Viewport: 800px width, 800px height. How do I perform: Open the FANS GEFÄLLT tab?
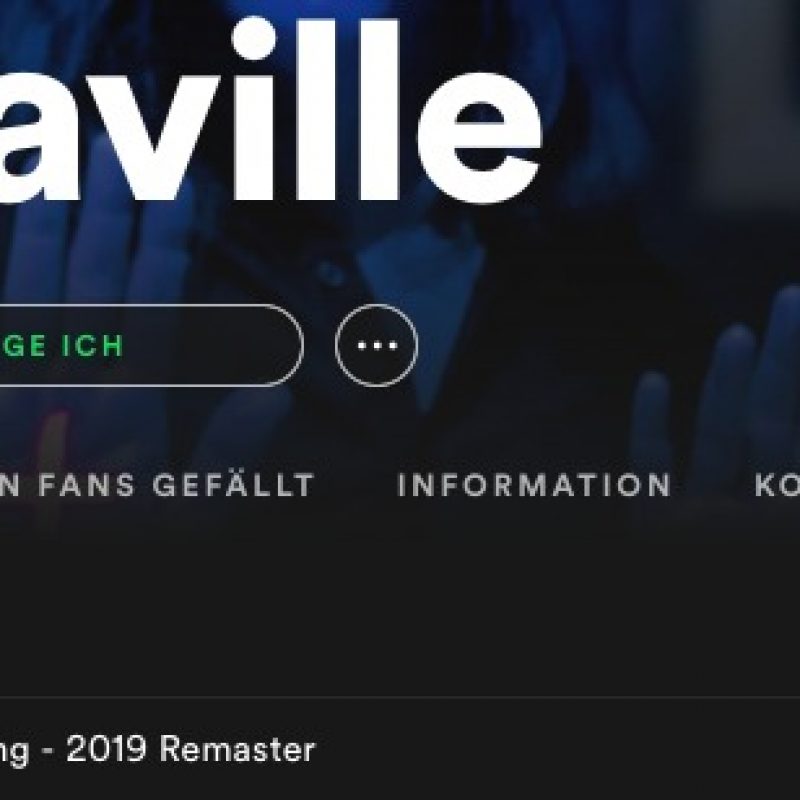[x=157, y=485]
